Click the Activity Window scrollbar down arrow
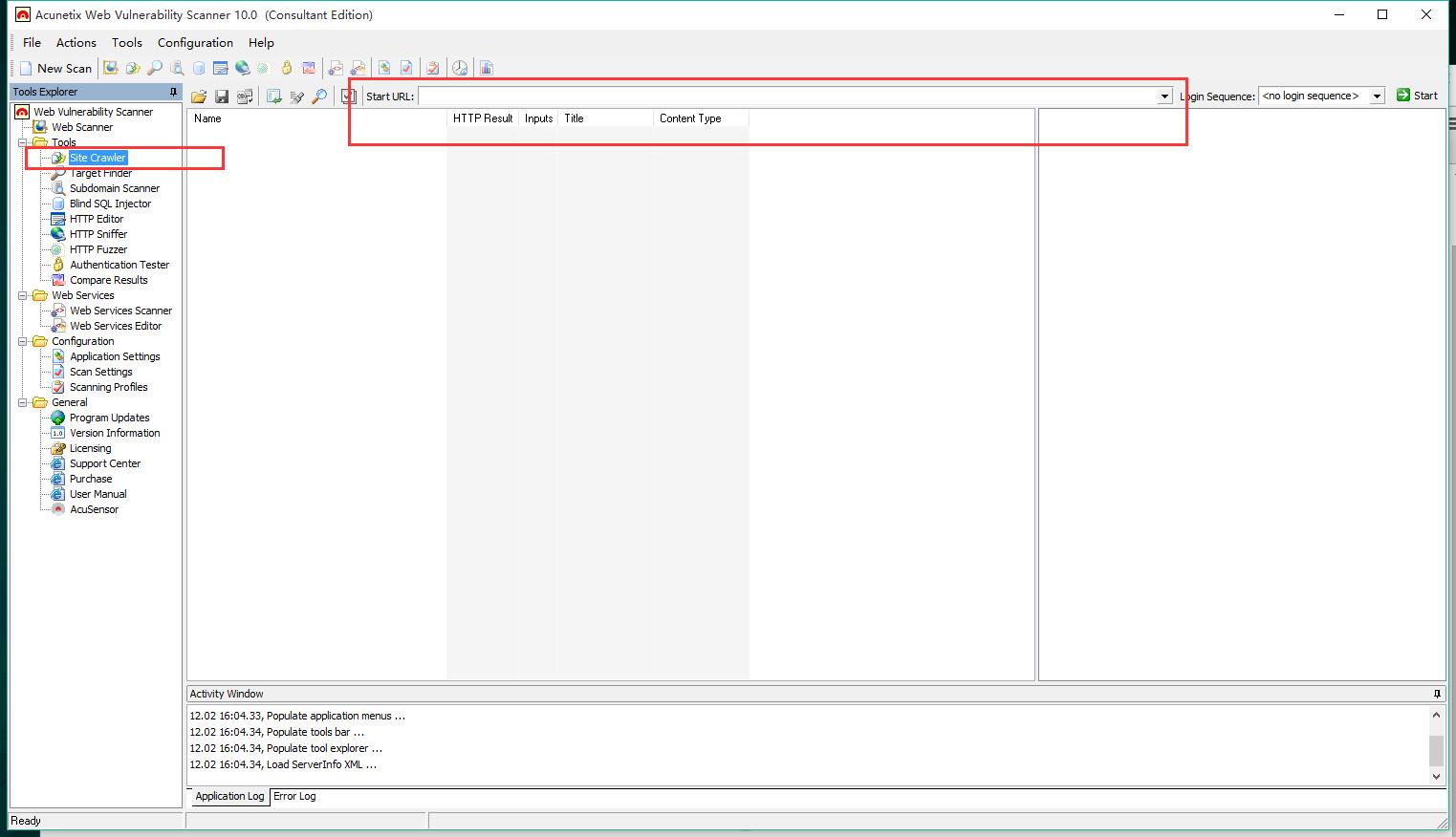Screen dimensions: 1456x837 (x=1436, y=776)
